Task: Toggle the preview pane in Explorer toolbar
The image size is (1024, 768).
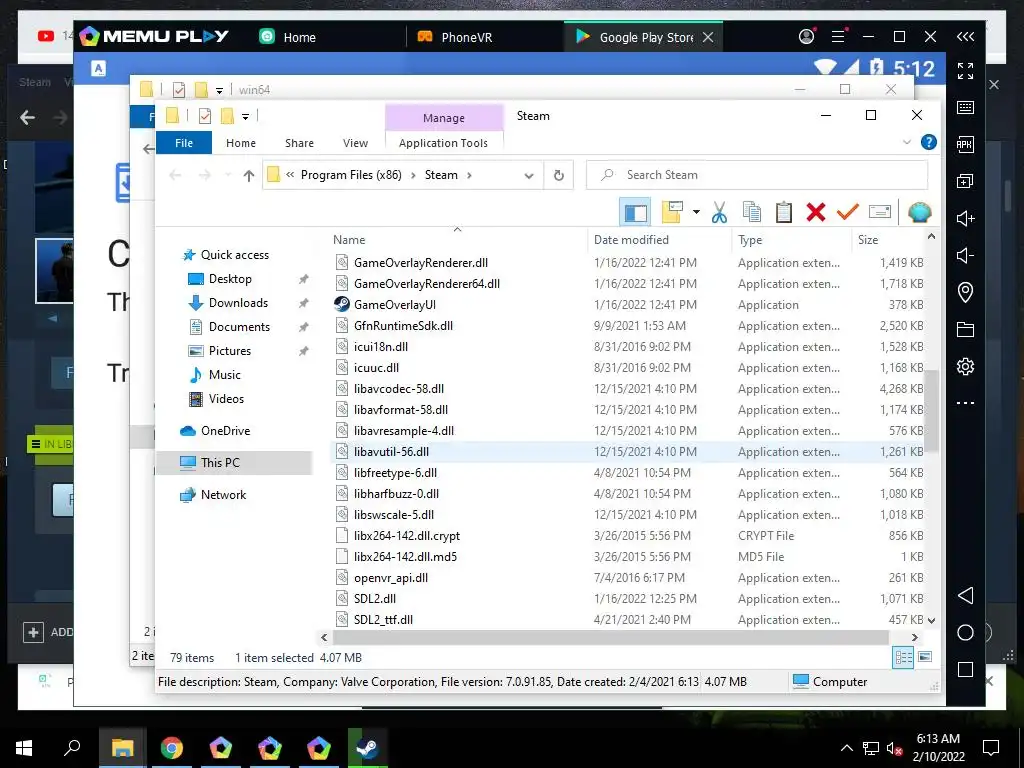Action: pyautogui.click(x=635, y=212)
